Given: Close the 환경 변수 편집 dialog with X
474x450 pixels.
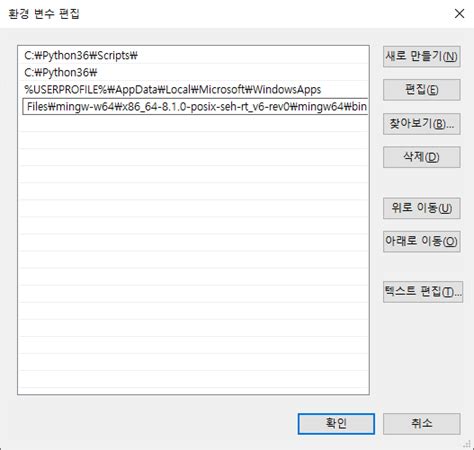Looking at the screenshot, I should click(x=459, y=14).
